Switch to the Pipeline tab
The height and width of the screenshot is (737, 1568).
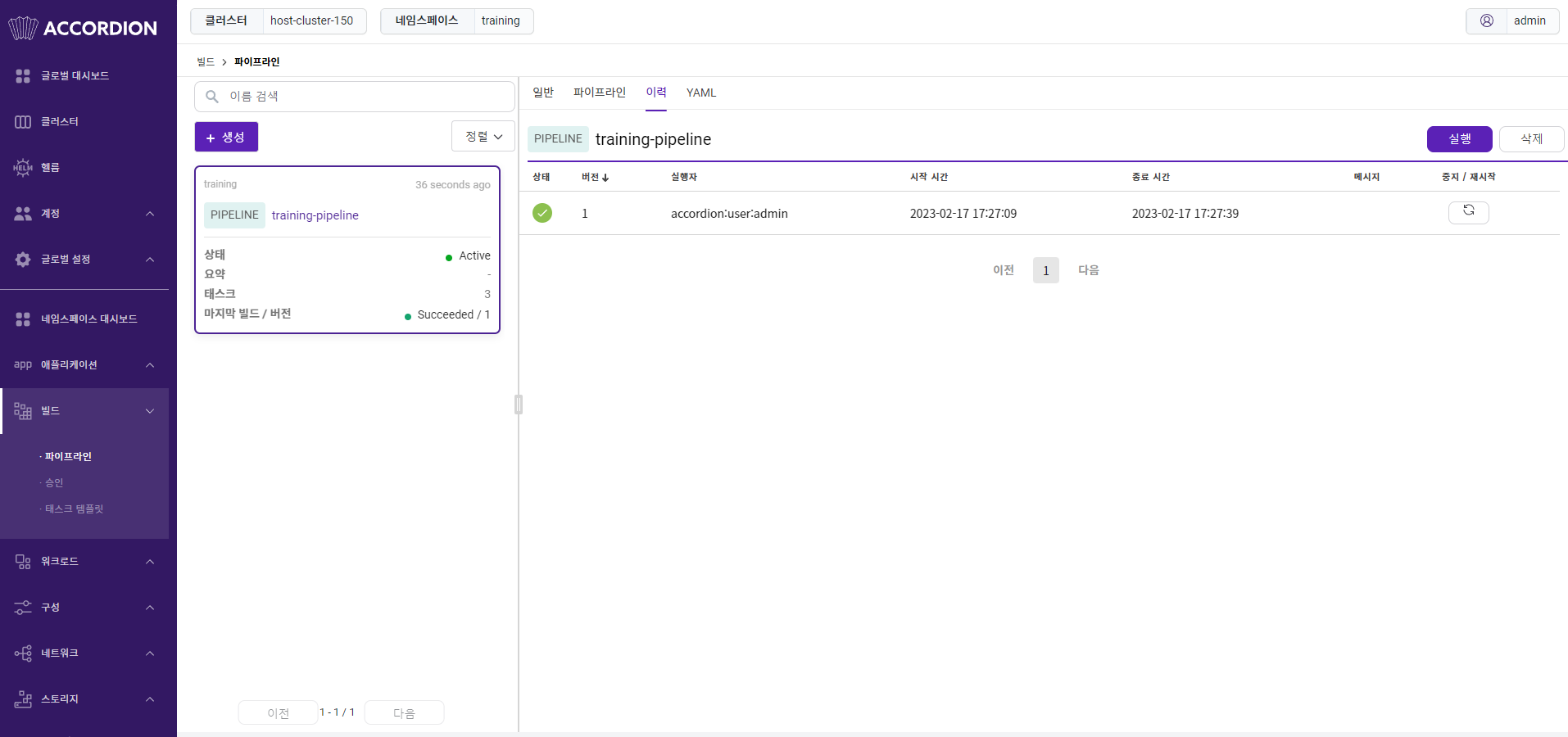(600, 93)
